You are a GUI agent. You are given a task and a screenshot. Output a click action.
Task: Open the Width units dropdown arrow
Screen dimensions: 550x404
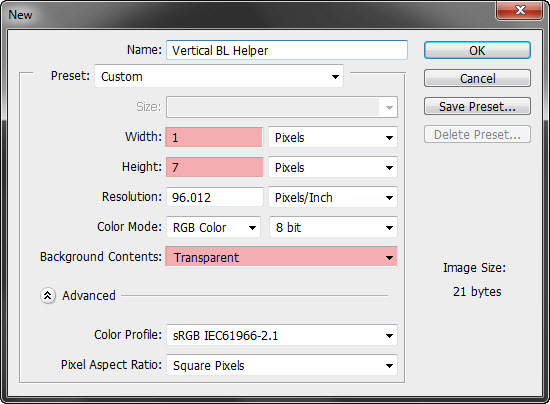(389, 137)
